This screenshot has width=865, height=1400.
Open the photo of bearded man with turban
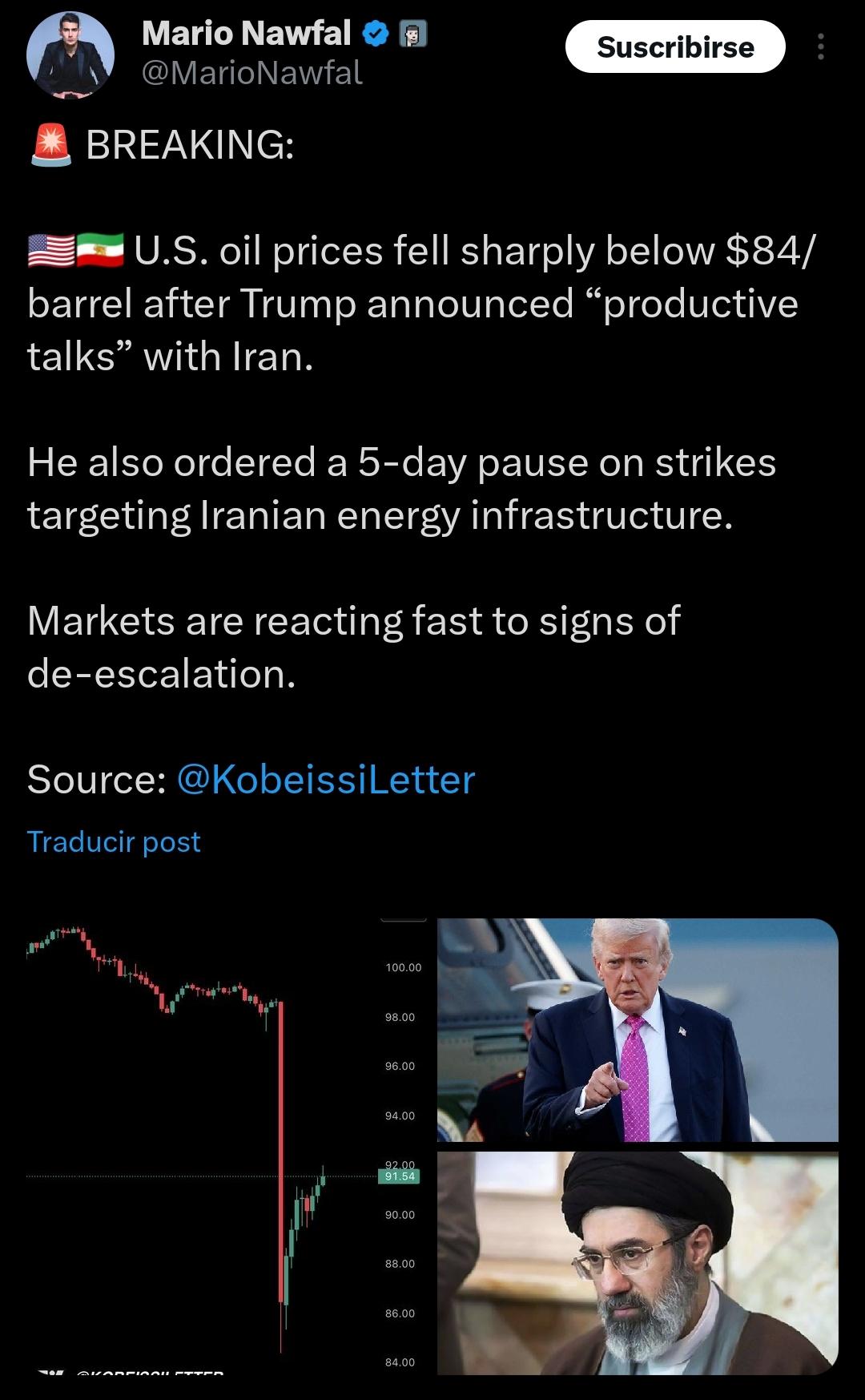point(638,1263)
